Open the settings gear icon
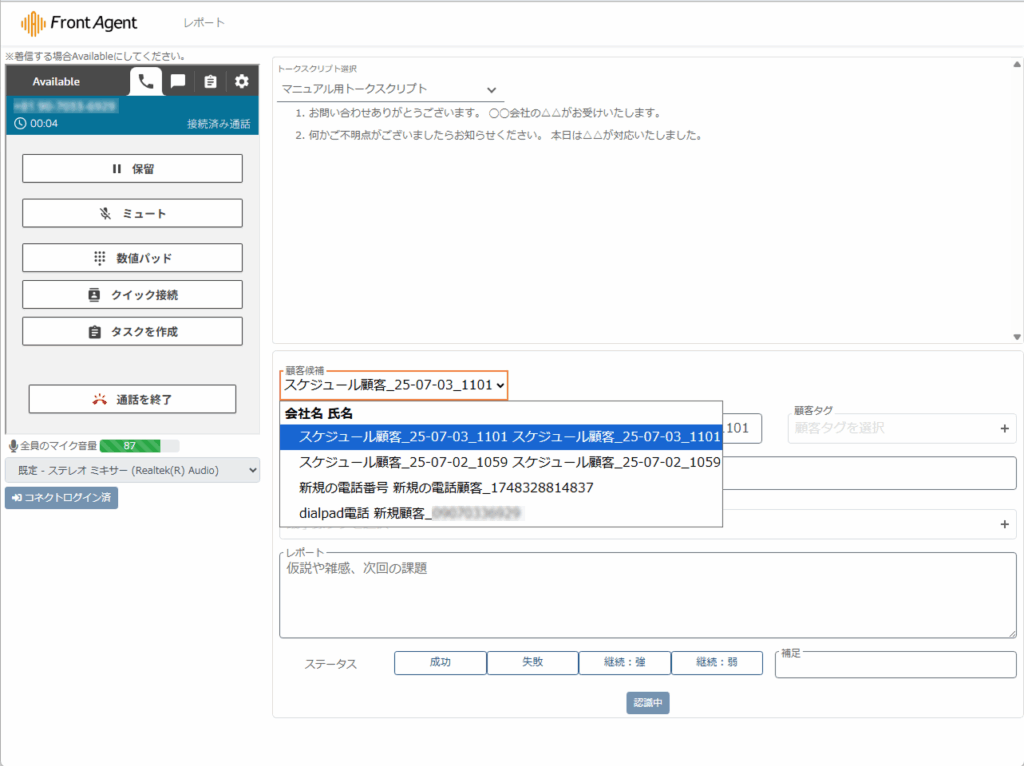Viewport: 1024px width, 766px height. [x=241, y=82]
